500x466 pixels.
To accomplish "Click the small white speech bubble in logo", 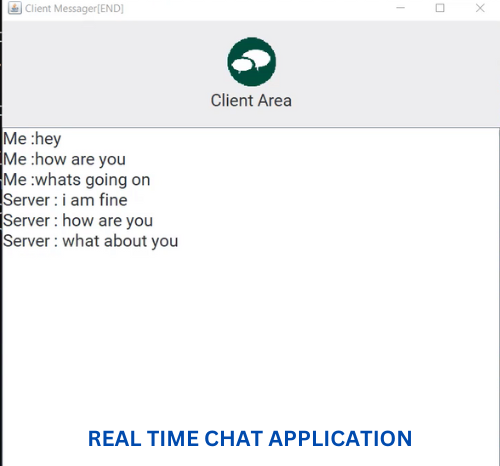I will tap(242, 65).
